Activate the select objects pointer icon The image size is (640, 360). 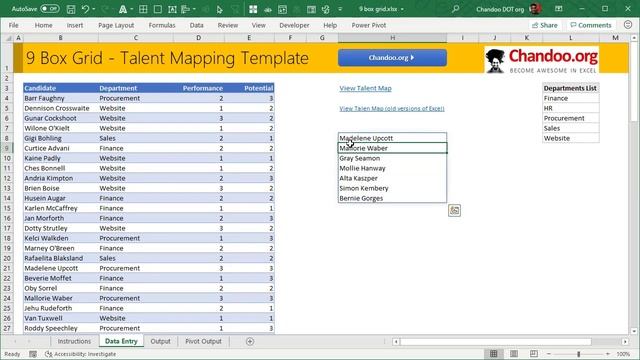point(220,9)
